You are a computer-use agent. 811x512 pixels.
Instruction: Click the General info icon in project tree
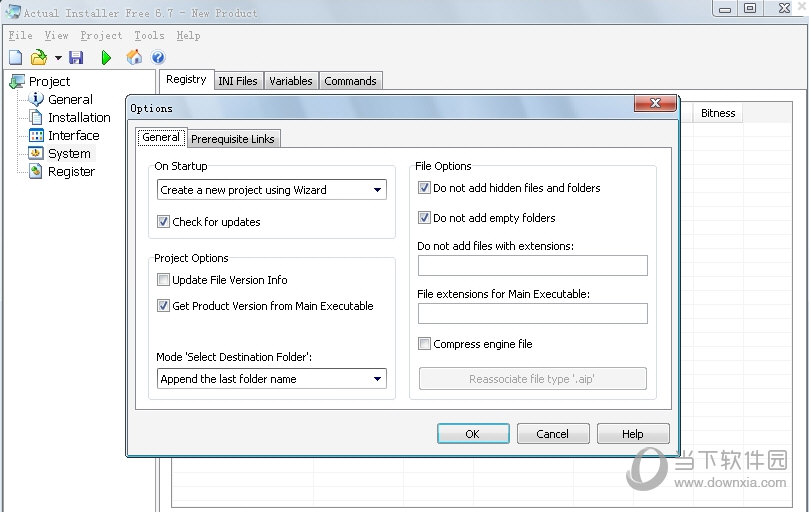pos(36,99)
